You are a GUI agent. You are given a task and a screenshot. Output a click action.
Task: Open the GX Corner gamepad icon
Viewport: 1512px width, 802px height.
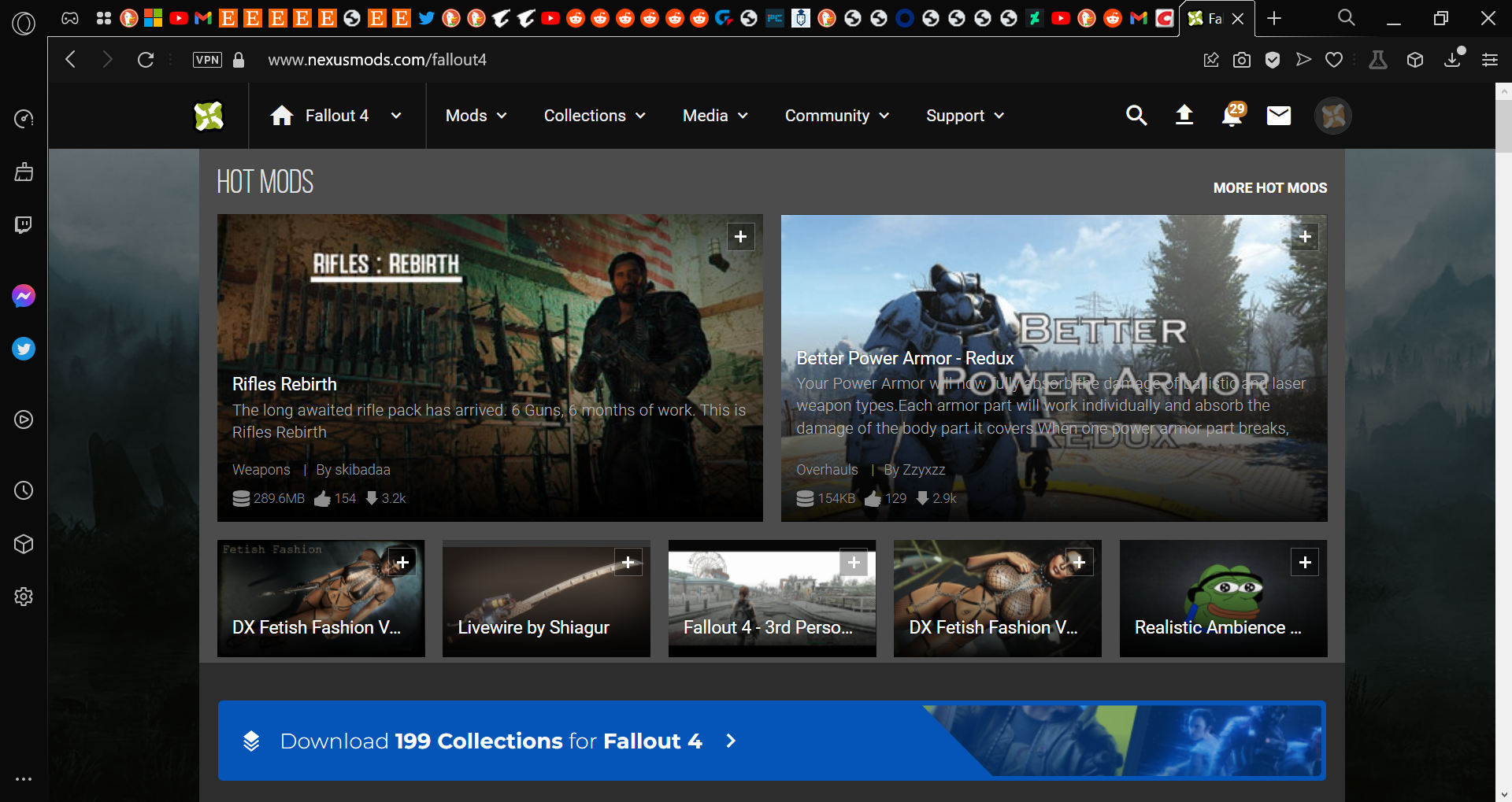click(x=70, y=18)
